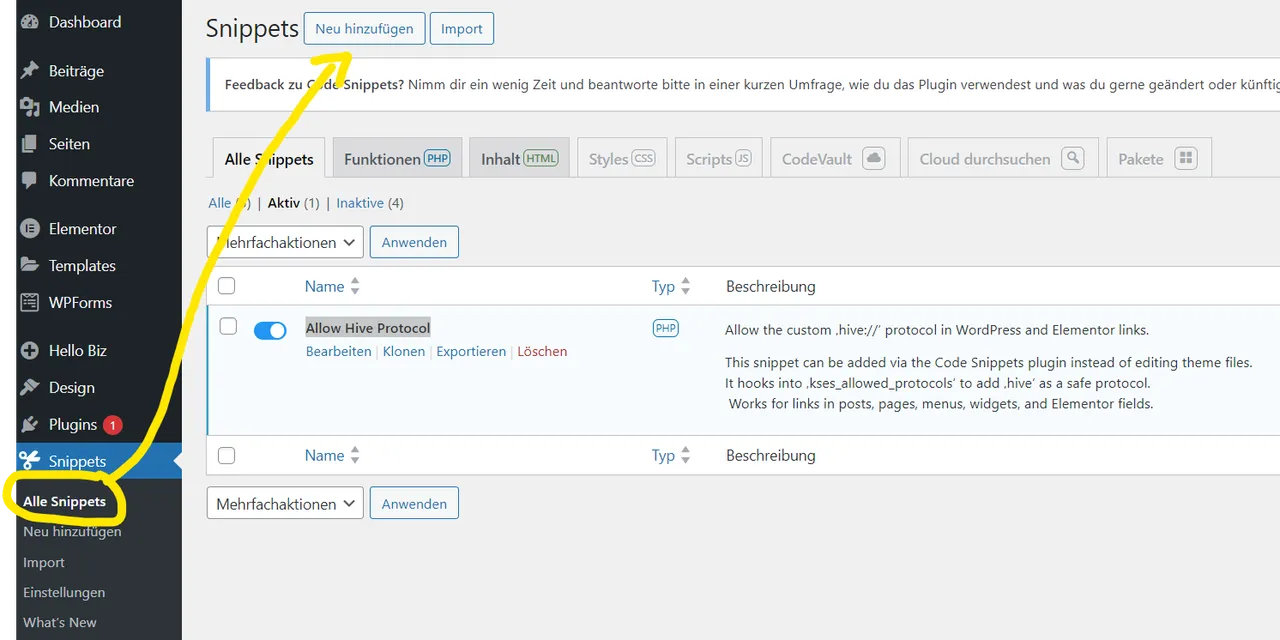1280x640 pixels.
Task: Switch to the Styles tab
Action: 622,159
